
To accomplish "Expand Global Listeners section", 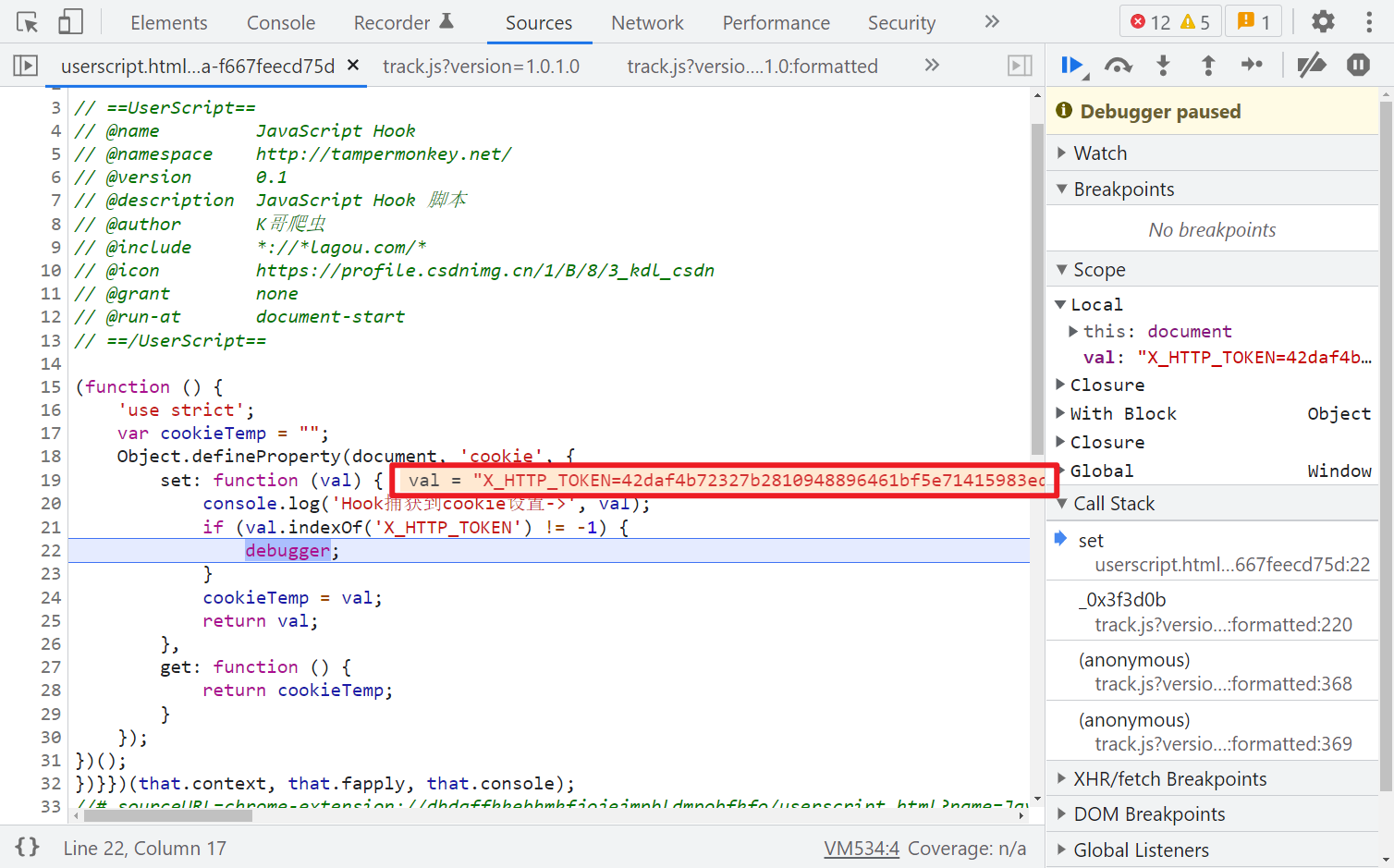I will [x=1212, y=850].
